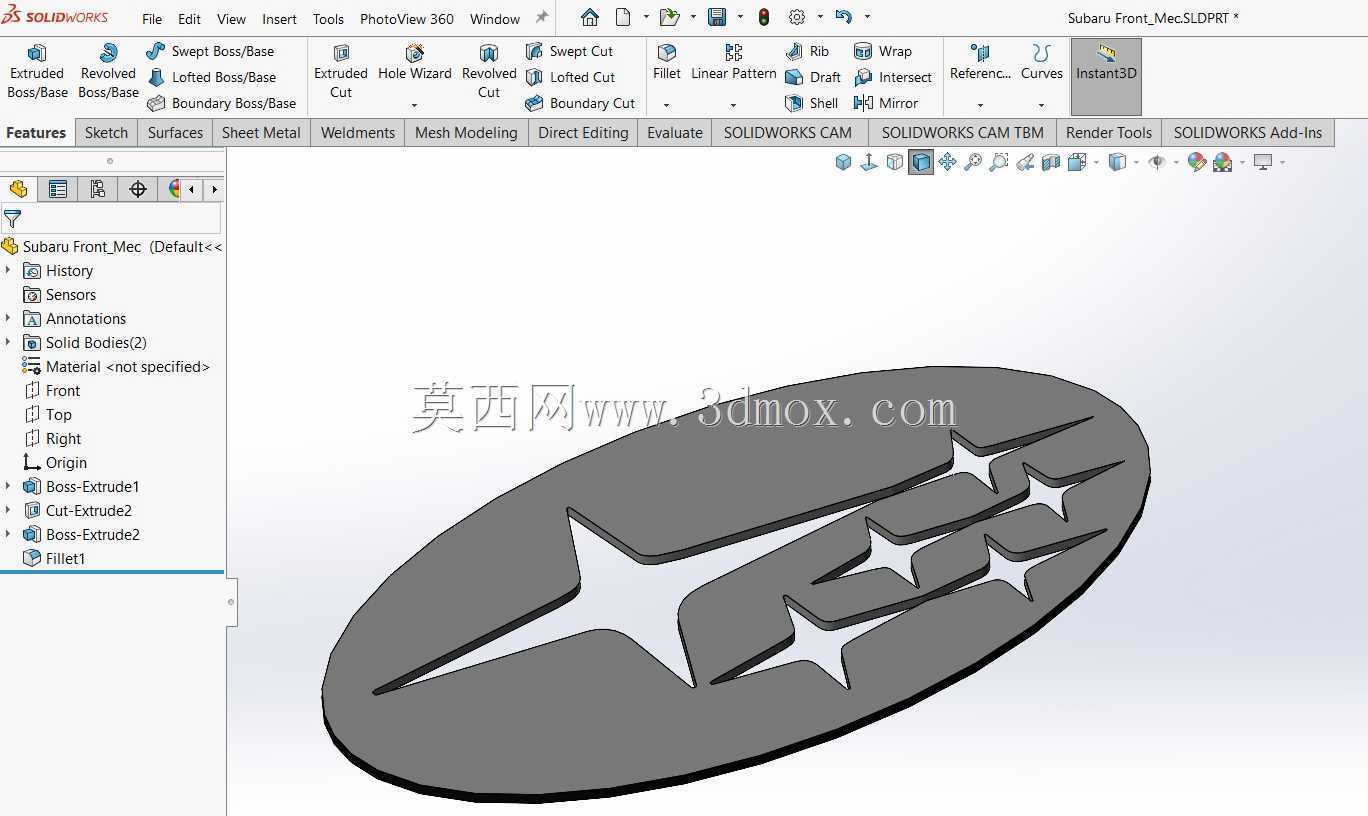1368x816 pixels.
Task: Start the Lofted Boss/Base command
Action: point(211,77)
